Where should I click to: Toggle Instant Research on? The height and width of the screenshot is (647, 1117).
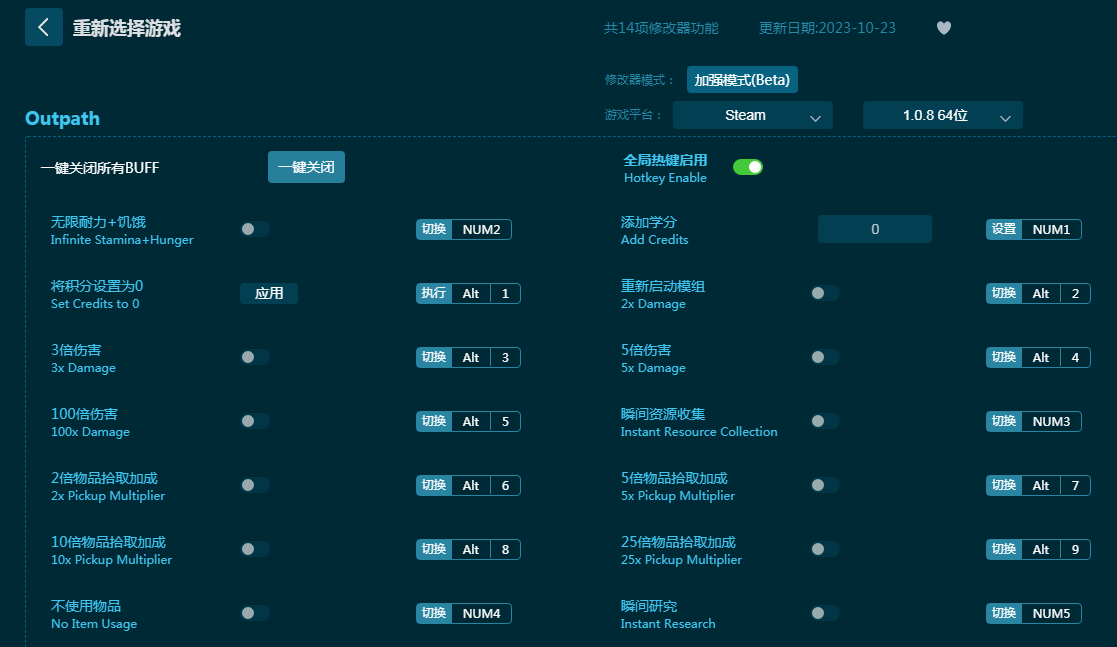[824, 613]
